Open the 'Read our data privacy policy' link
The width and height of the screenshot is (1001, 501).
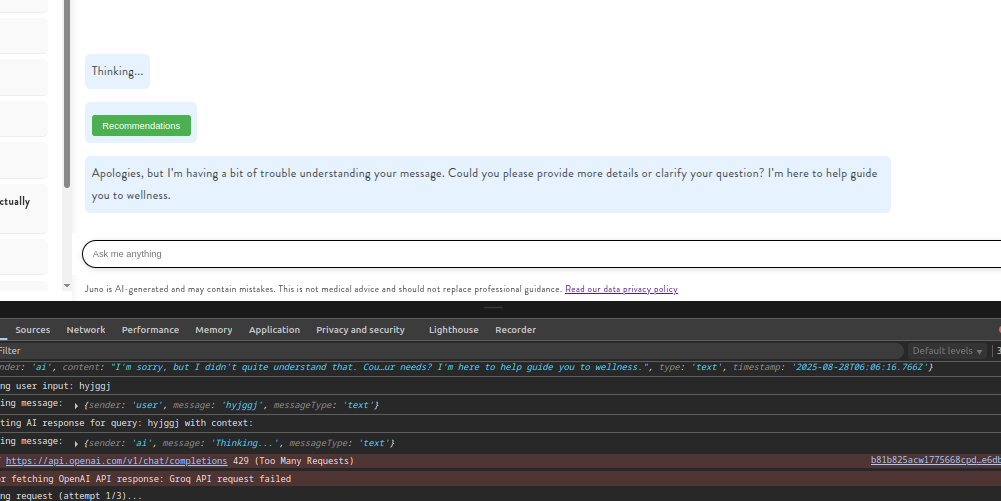pos(621,289)
